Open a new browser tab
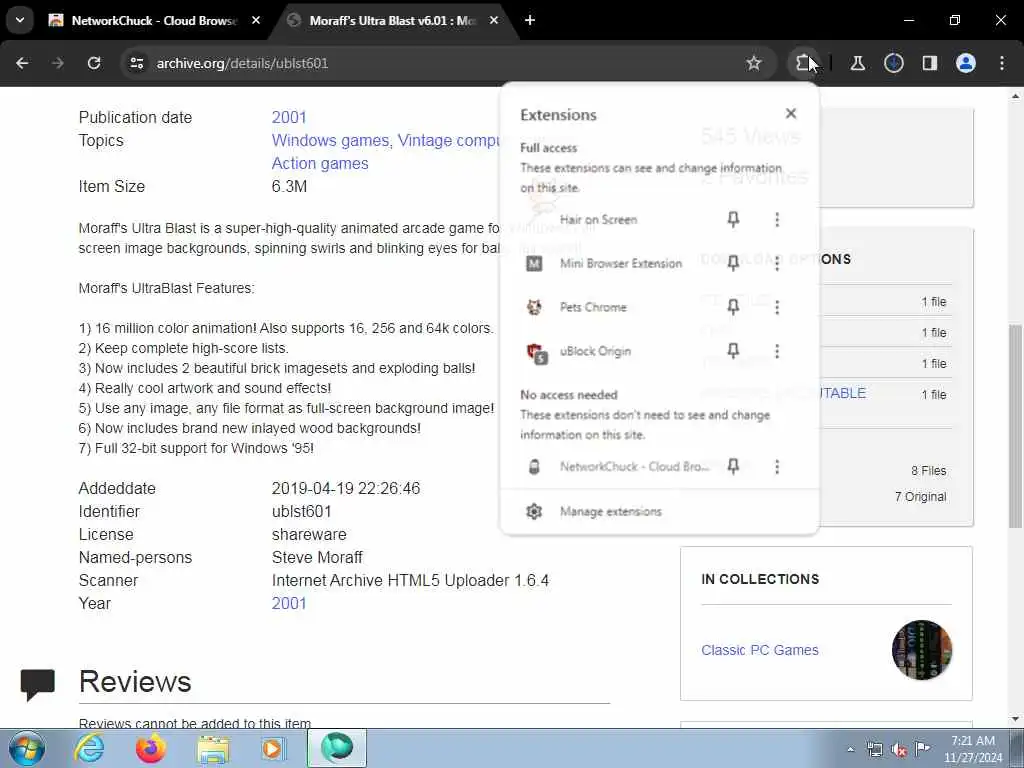The image size is (1024, 768). pos(530,21)
